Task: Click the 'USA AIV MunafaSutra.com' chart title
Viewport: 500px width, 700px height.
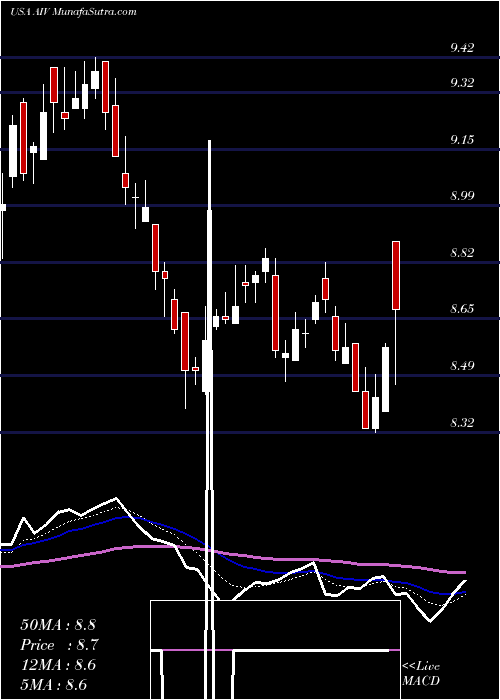Action: coord(73,12)
